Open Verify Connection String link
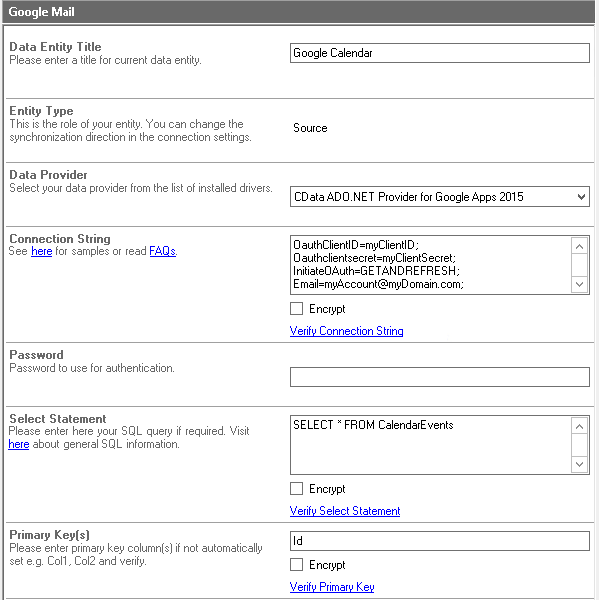599x600 pixels. 346,331
